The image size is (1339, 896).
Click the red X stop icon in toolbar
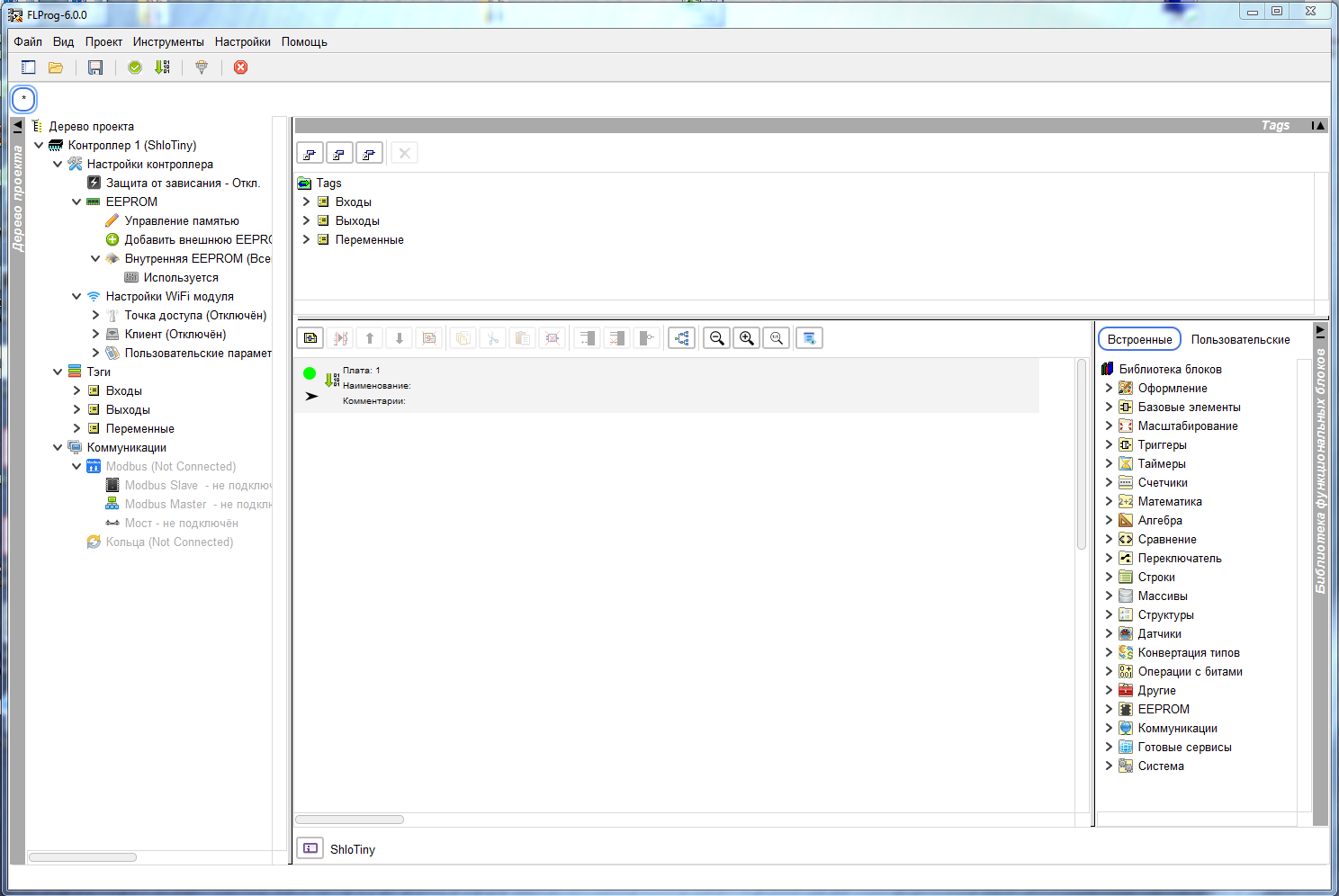(241, 67)
